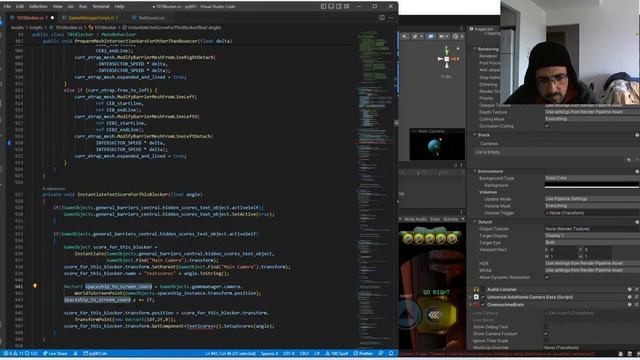Toggle primary side bar layout icon
Viewport: 640px width, 360px height.
[323, 7]
